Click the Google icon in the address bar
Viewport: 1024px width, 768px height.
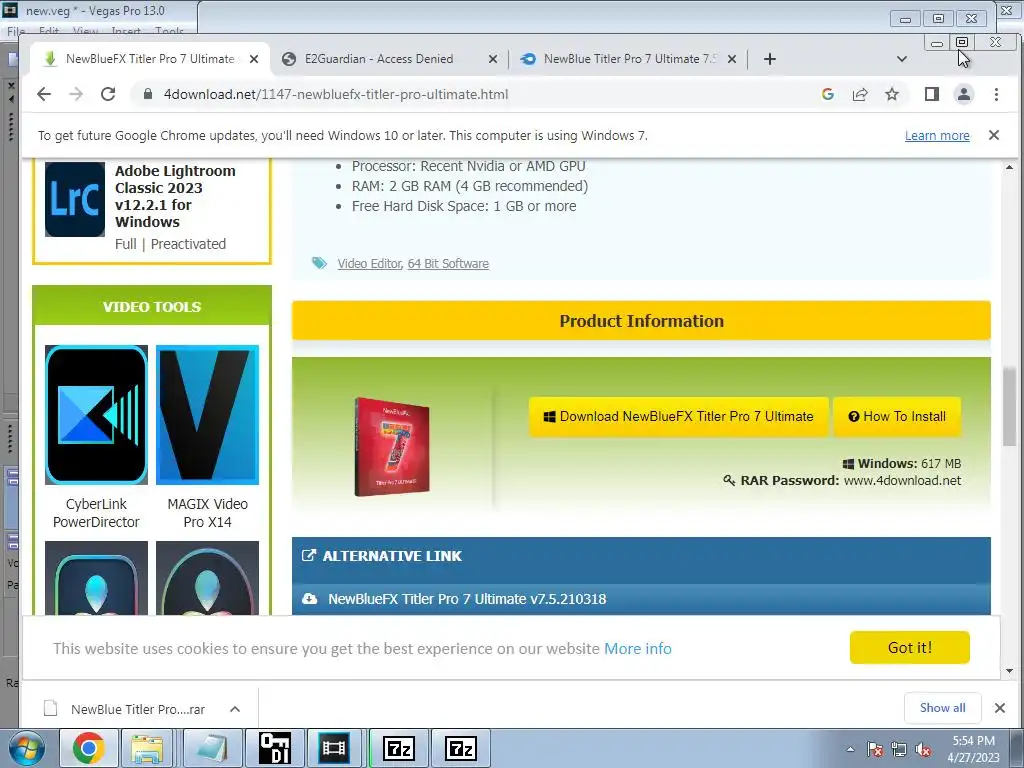[x=827, y=94]
